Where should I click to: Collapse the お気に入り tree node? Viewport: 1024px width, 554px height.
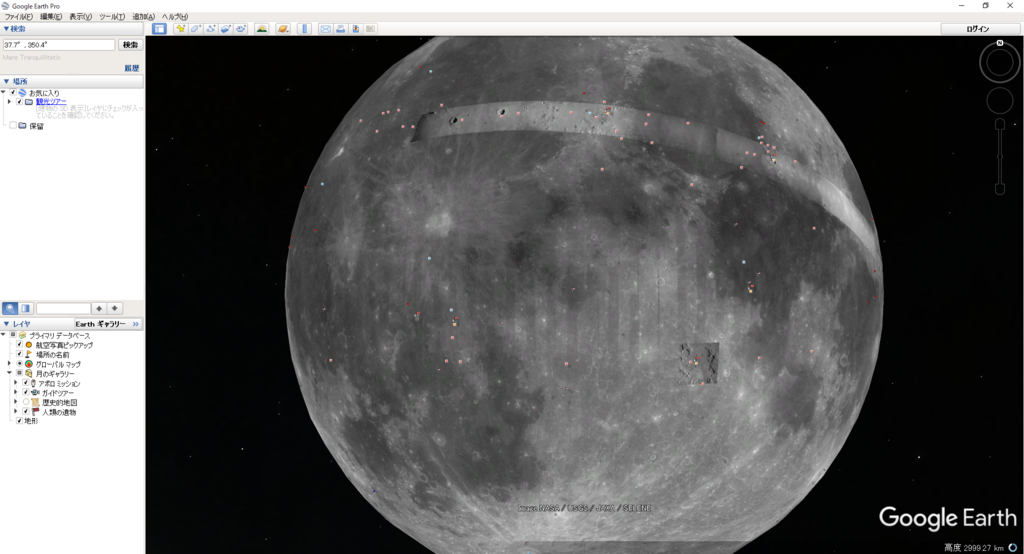coord(3,93)
